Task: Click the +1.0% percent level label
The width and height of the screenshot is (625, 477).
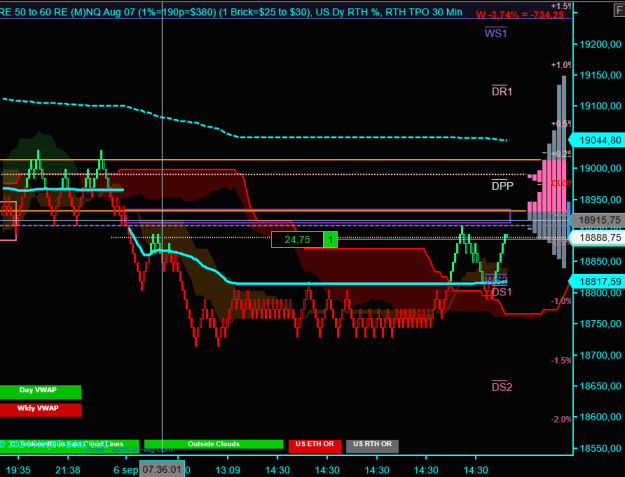Action: 561,65
